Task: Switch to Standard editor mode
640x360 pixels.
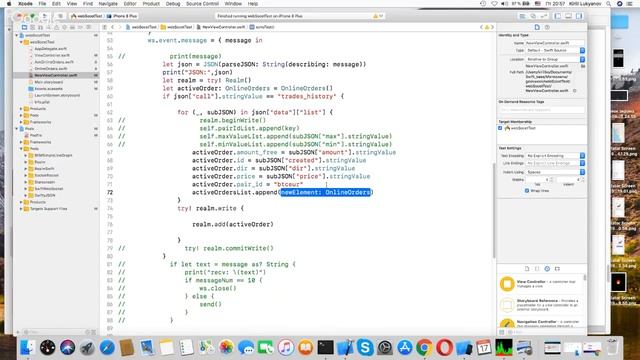Action: pyautogui.click(x=522, y=16)
